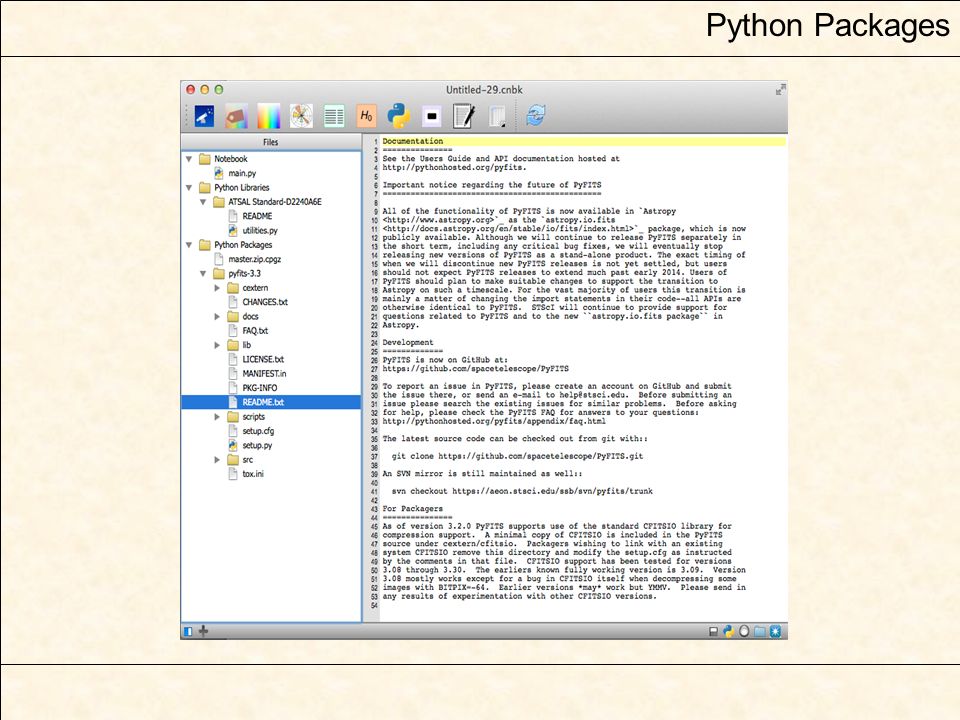This screenshot has height=720, width=960.
Task: Expand the docs folder
Action: pyautogui.click(x=217, y=317)
